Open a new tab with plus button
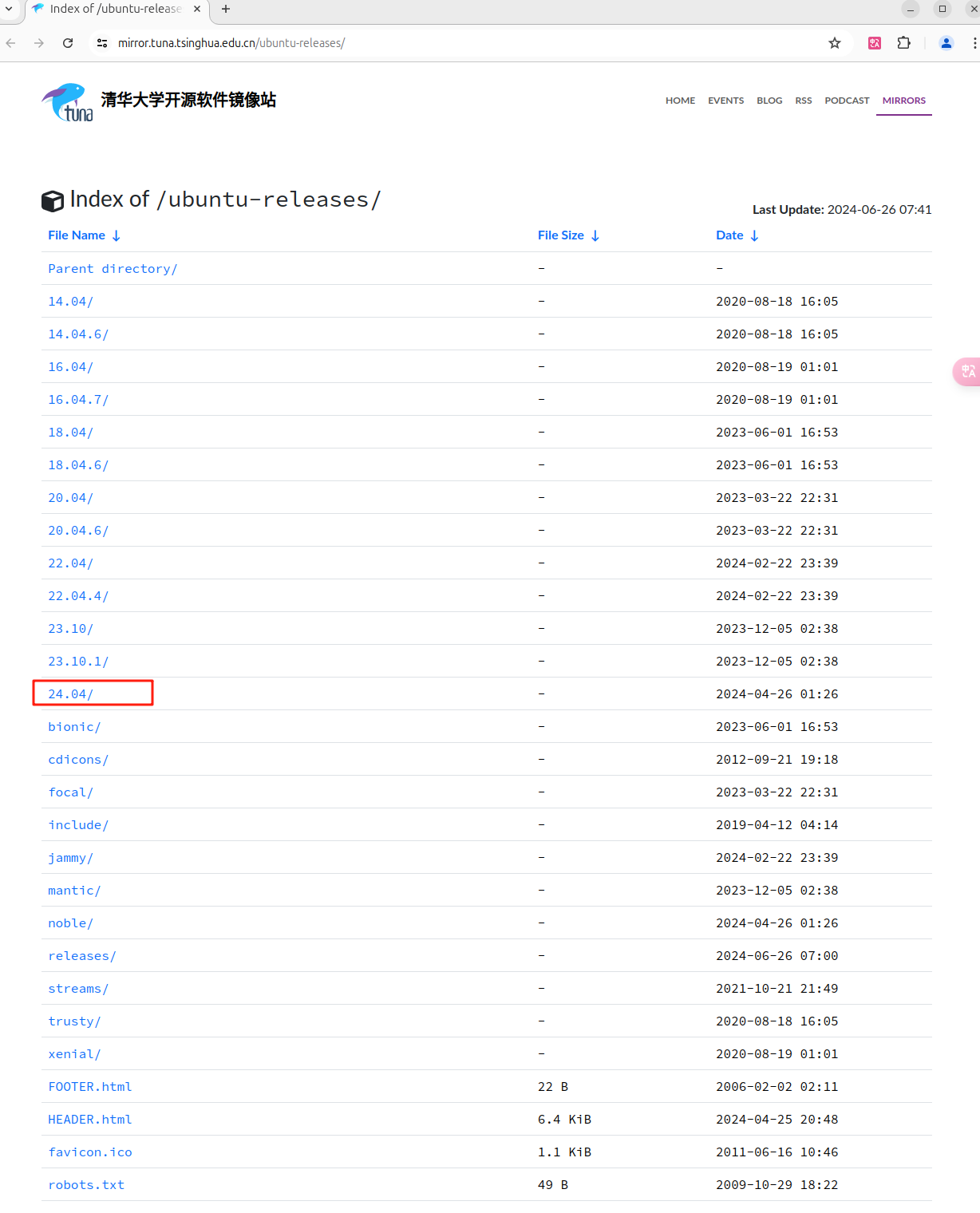The image size is (980, 1213). (x=226, y=9)
